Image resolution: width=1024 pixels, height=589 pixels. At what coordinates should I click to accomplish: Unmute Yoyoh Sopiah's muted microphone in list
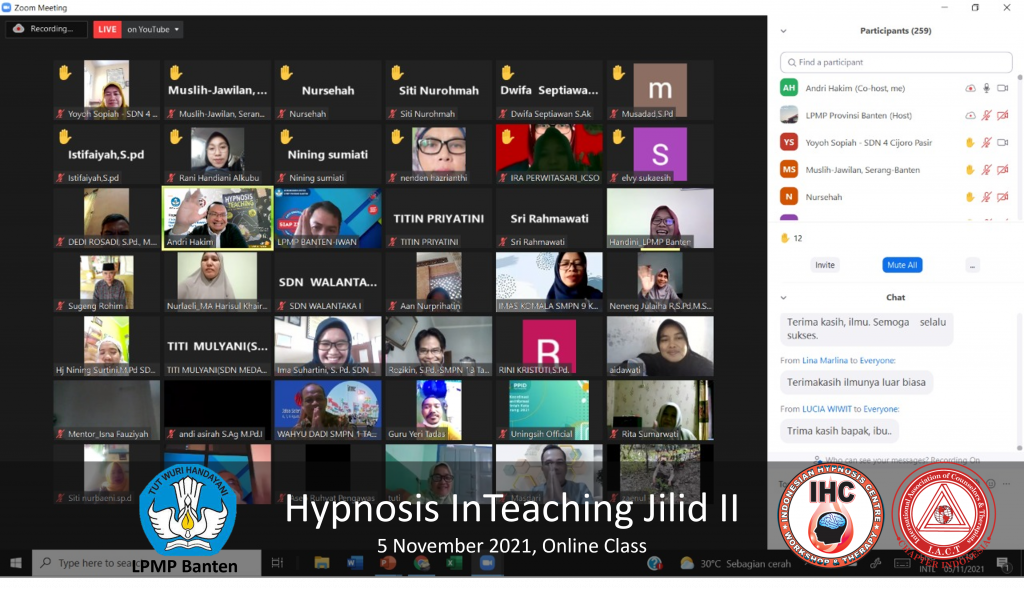[986, 142]
